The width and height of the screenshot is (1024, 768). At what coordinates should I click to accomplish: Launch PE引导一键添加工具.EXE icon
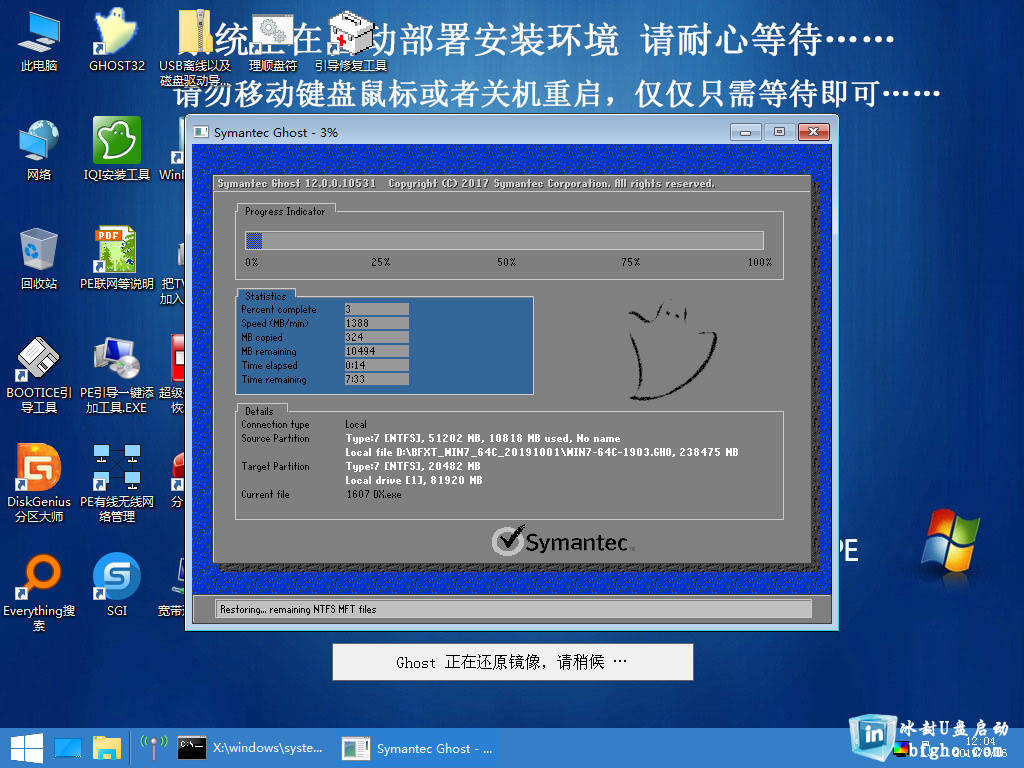coord(116,375)
